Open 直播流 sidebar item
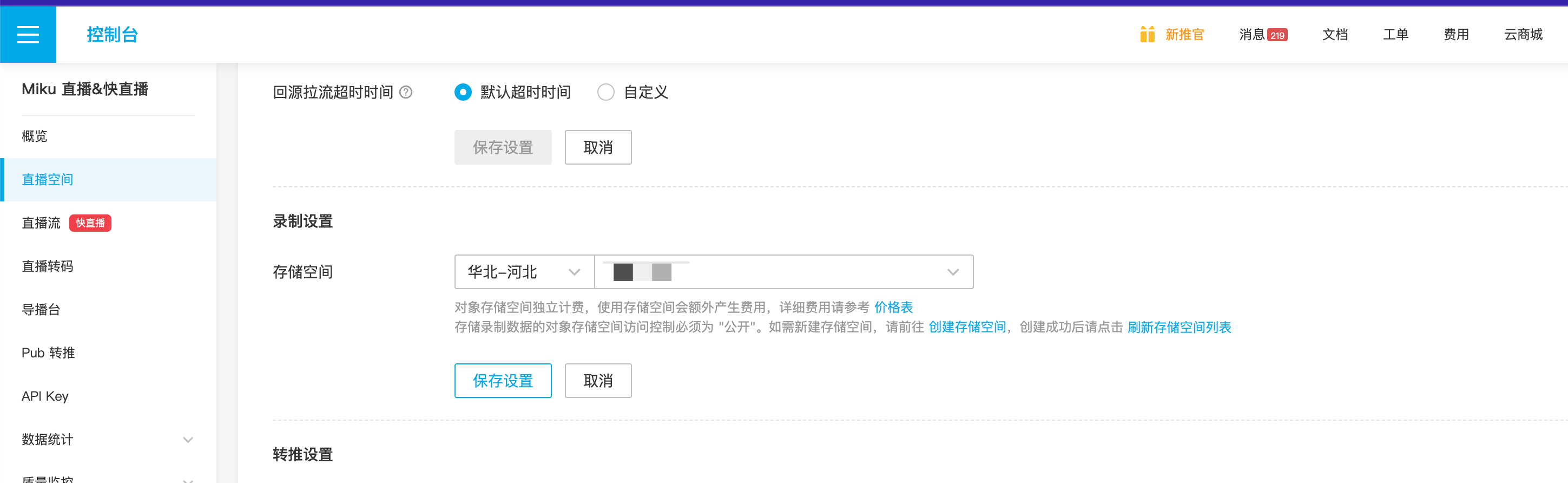 (x=41, y=223)
